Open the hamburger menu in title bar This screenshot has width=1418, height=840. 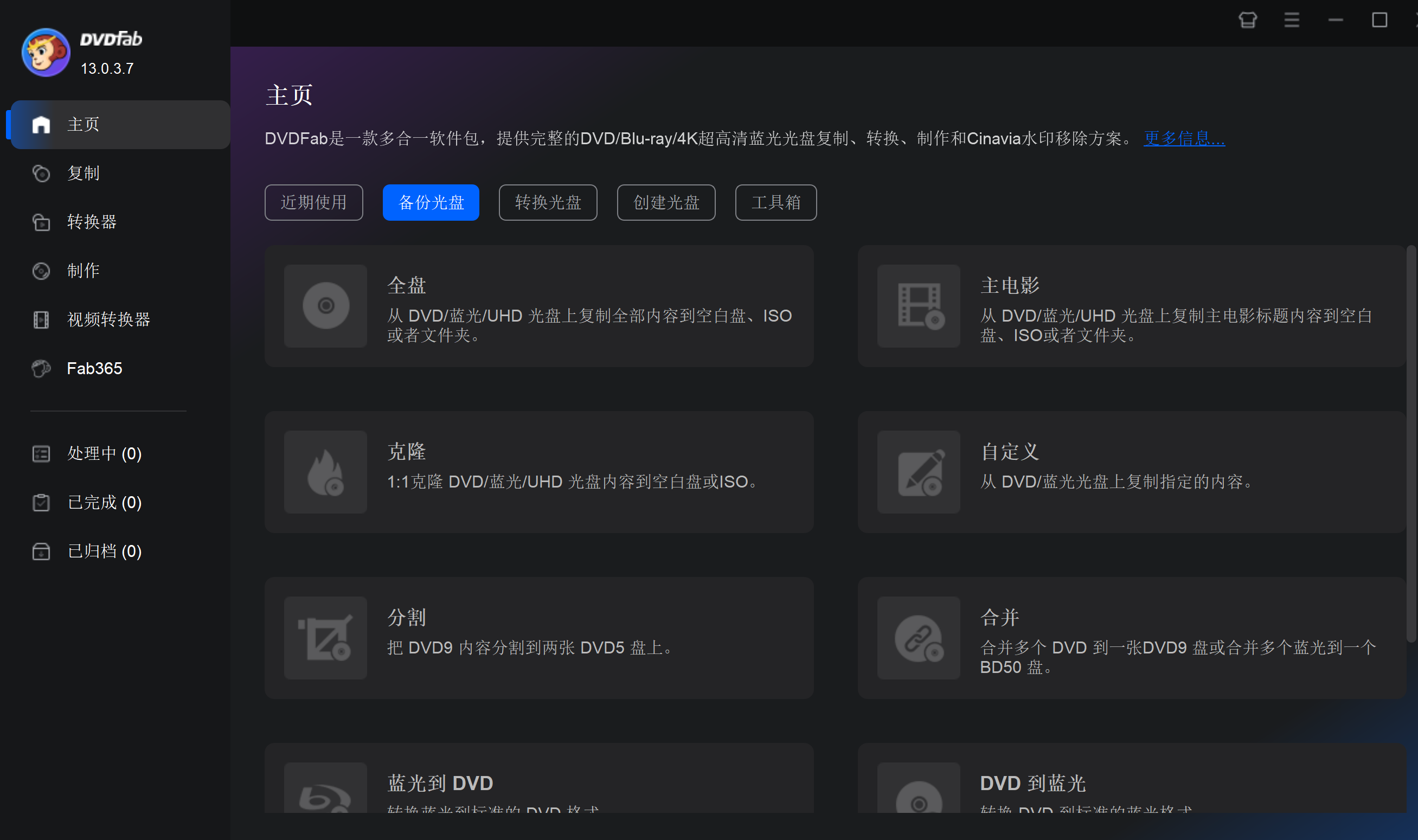point(1292,21)
